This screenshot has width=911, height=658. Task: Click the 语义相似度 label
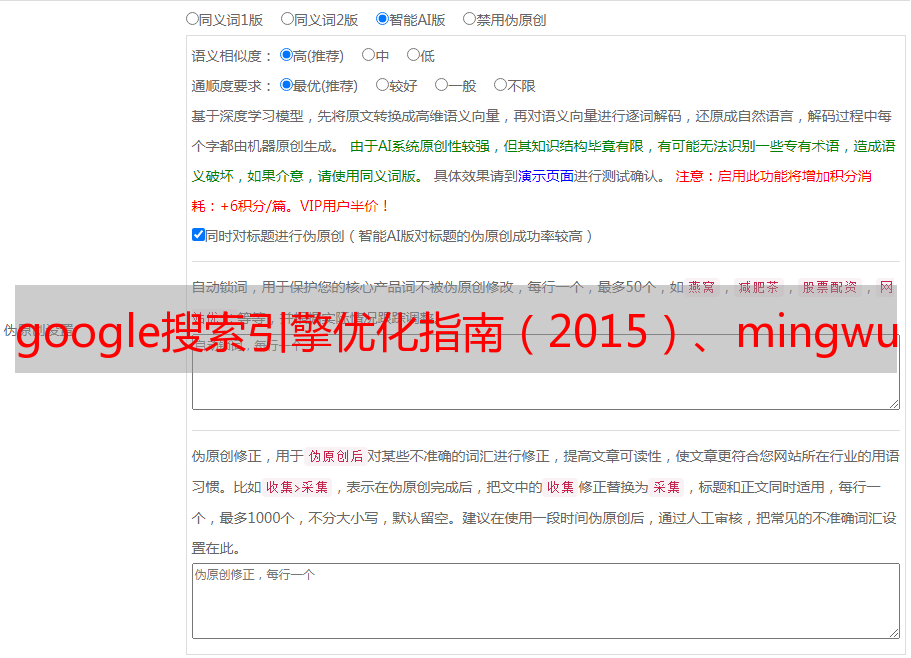[232, 56]
